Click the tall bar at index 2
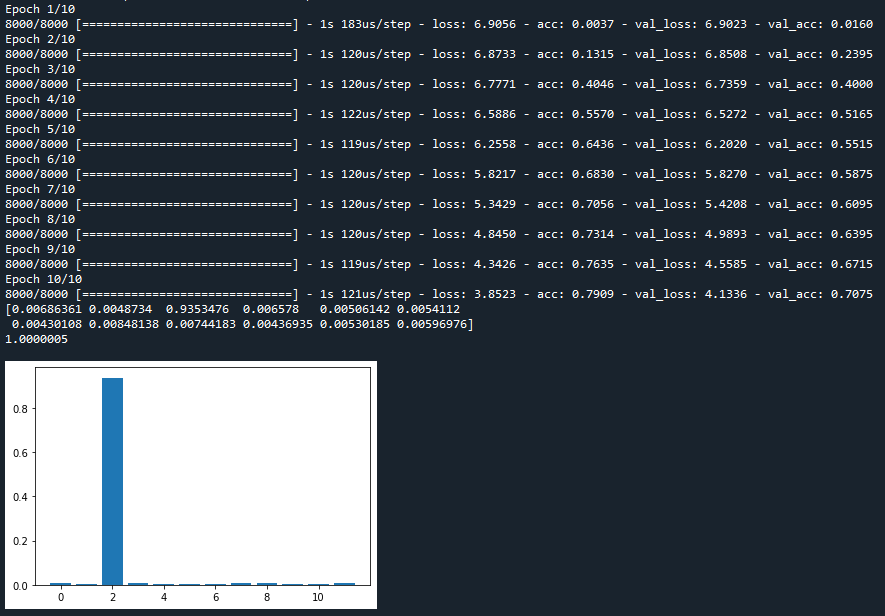The image size is (885, 616). (112, 482)
